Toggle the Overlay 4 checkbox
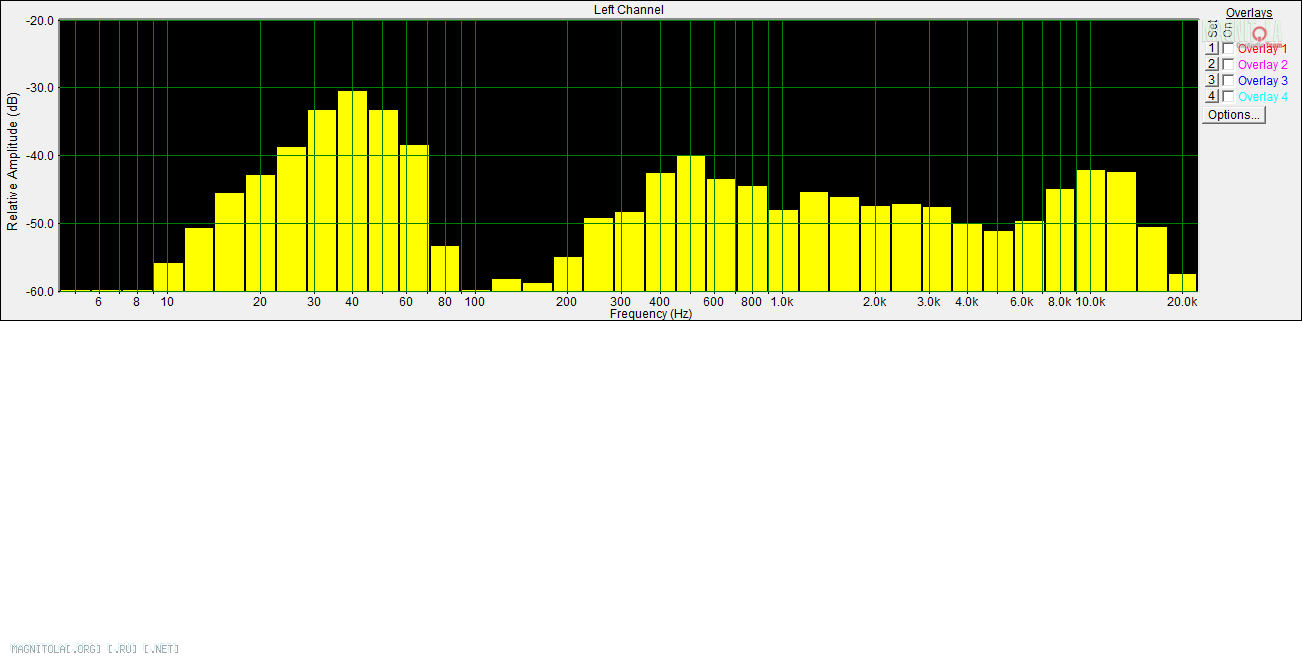 (x=1228, y=96)
